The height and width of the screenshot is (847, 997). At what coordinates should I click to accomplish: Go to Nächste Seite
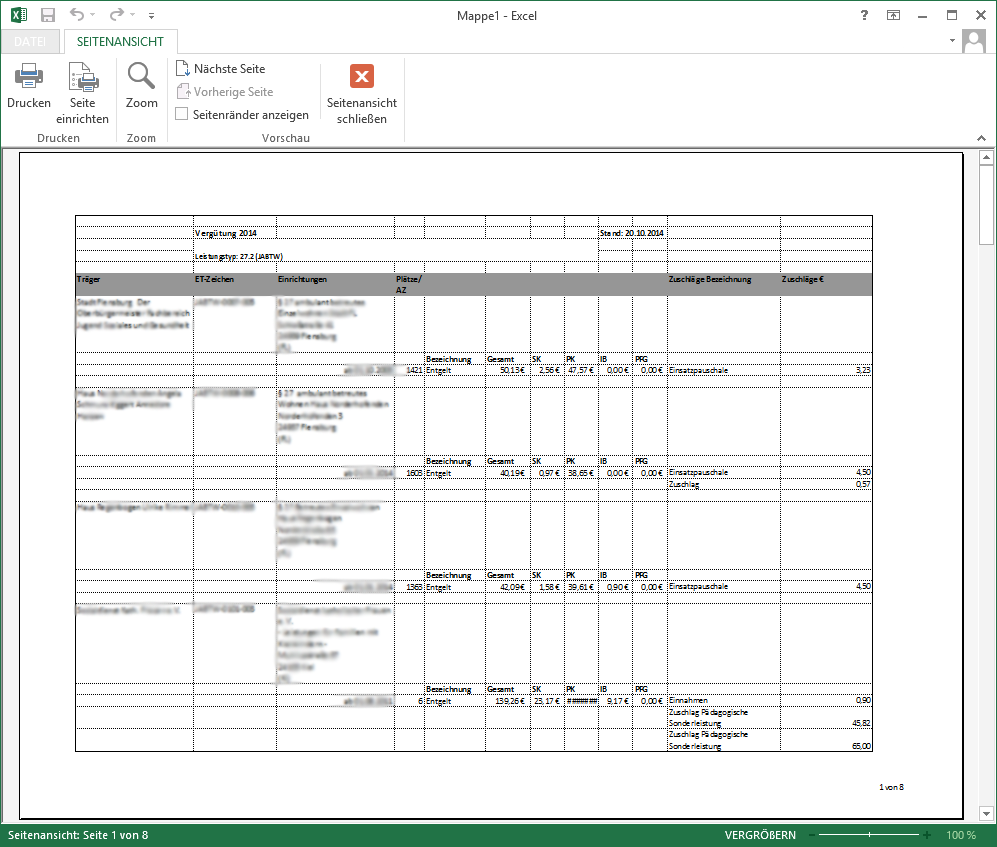point(220,69)
